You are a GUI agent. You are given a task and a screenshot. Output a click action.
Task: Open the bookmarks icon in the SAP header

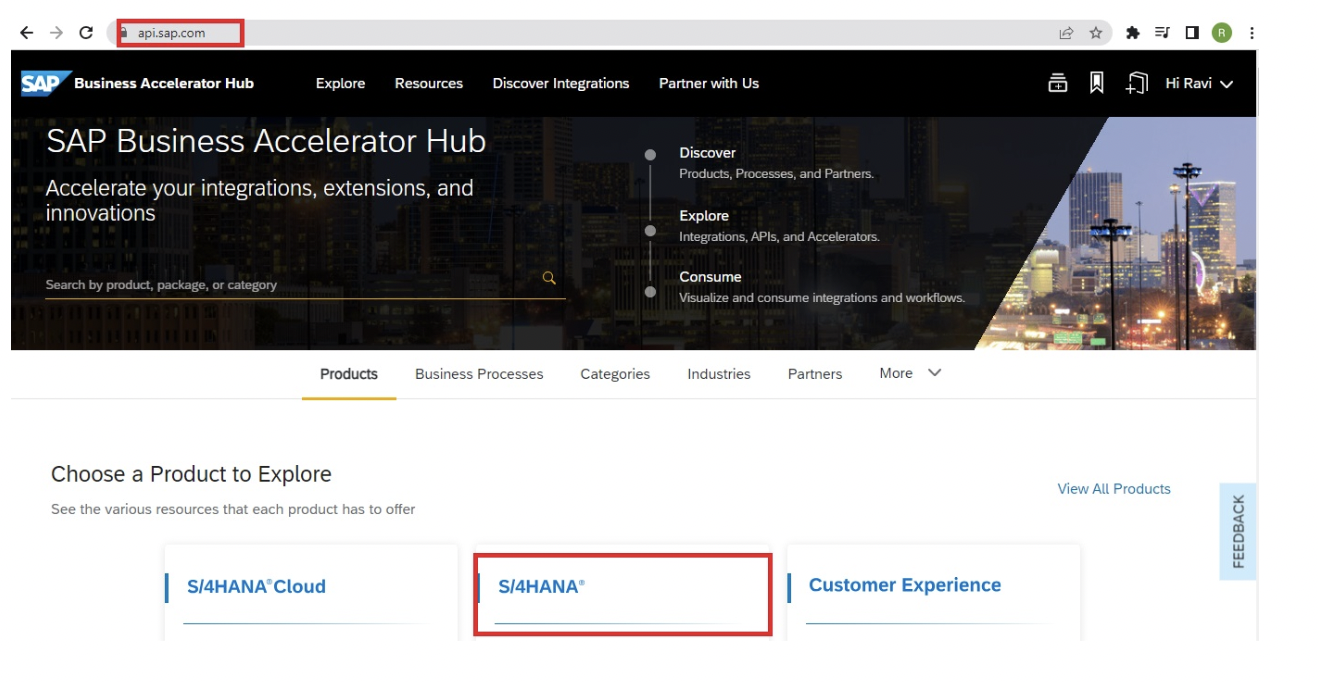coord(1097,83)
